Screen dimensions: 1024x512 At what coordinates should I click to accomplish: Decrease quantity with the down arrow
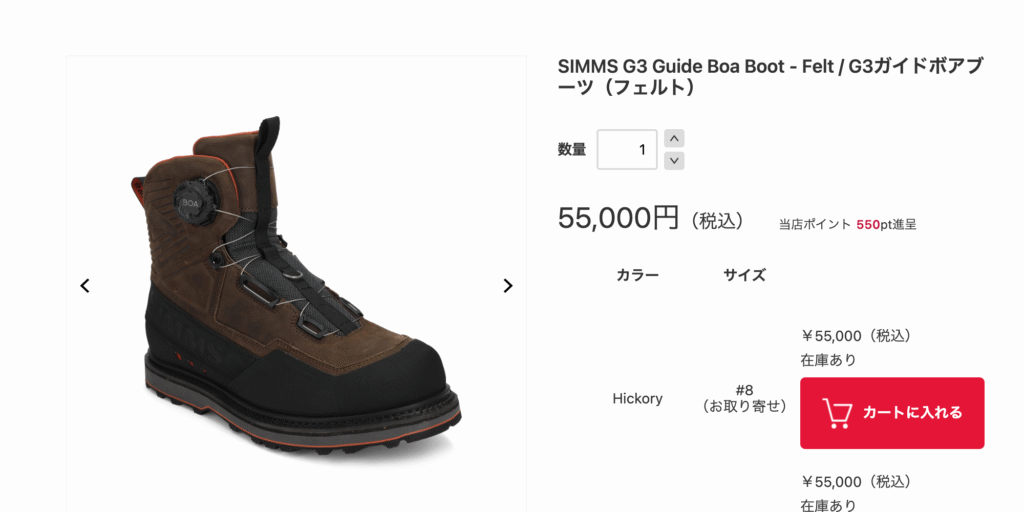point(674,160)
